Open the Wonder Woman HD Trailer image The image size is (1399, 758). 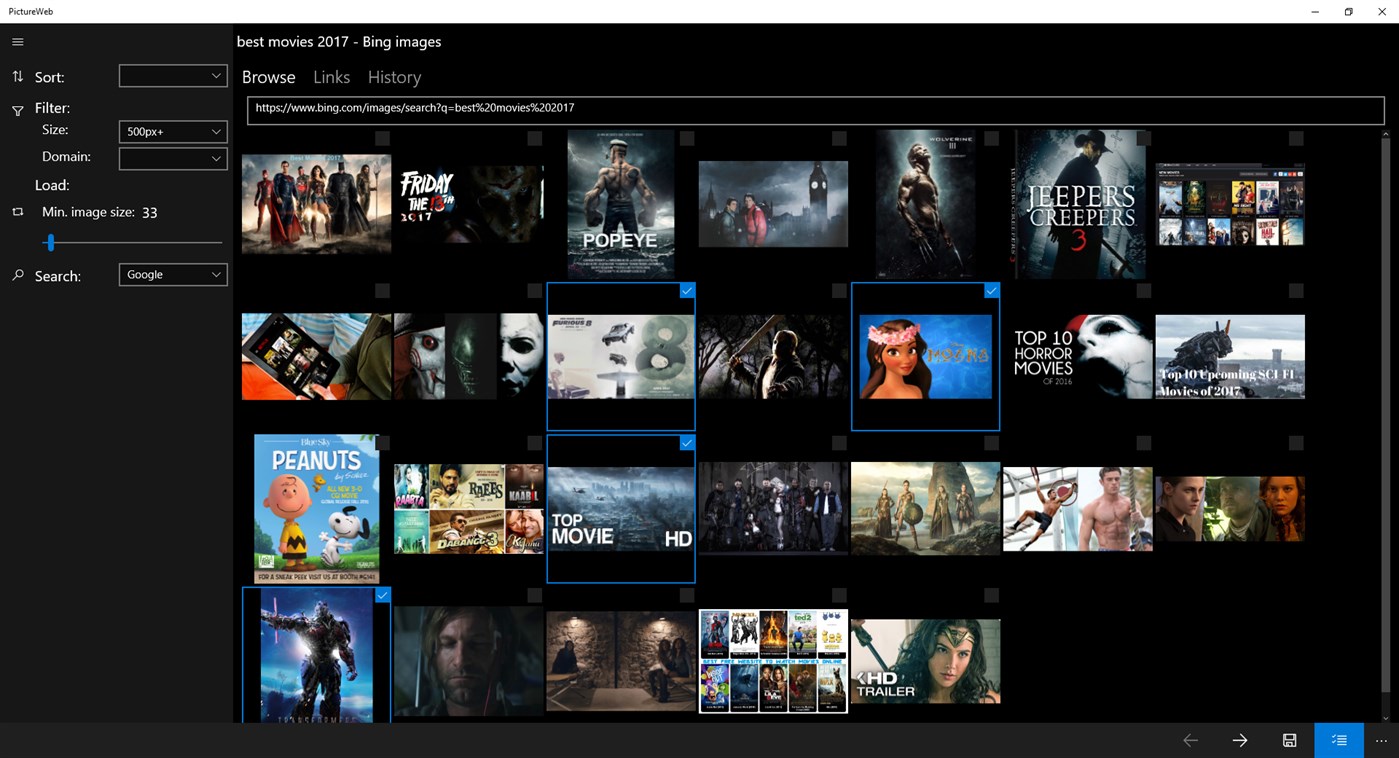(925, 661)
